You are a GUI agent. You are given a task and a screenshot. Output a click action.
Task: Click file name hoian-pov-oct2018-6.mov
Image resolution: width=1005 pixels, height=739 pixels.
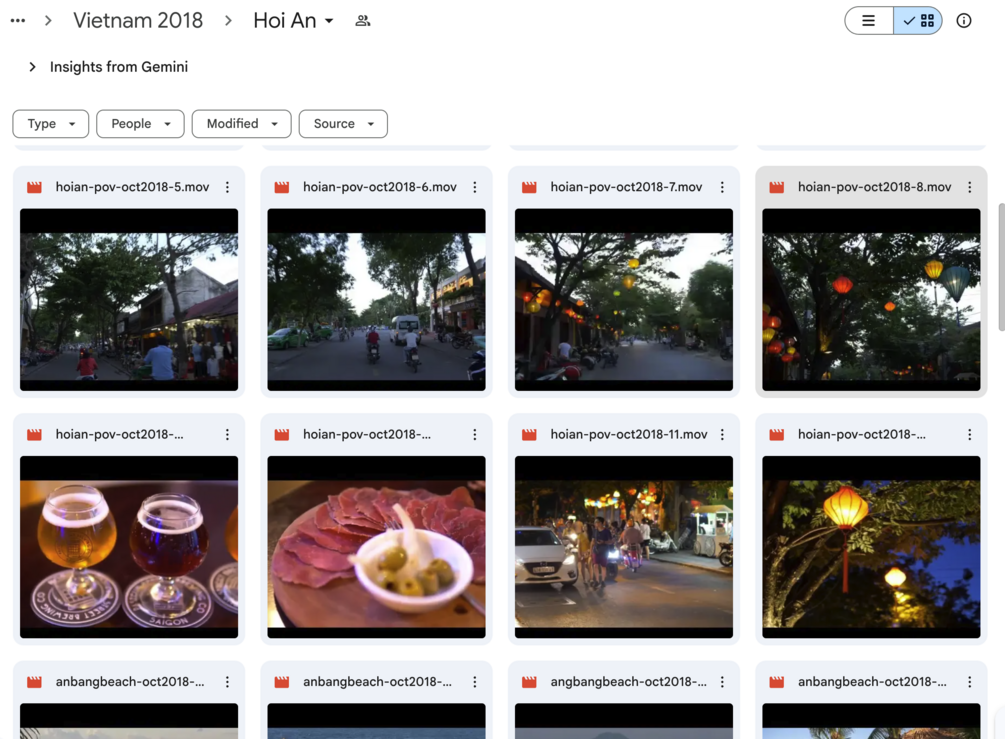pyautogui.click(x=380, y=187)
